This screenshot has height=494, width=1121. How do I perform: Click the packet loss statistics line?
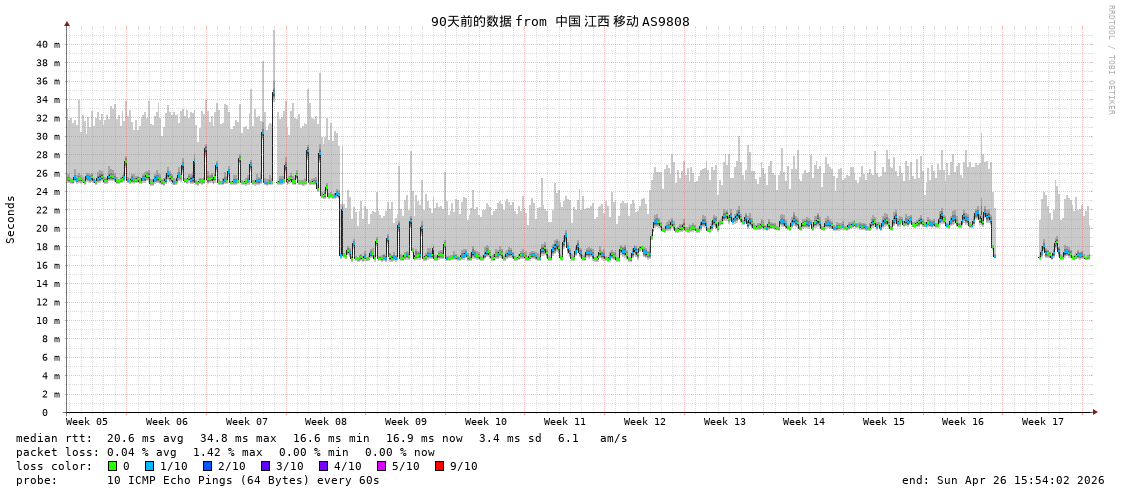click(x=225, y=452)
